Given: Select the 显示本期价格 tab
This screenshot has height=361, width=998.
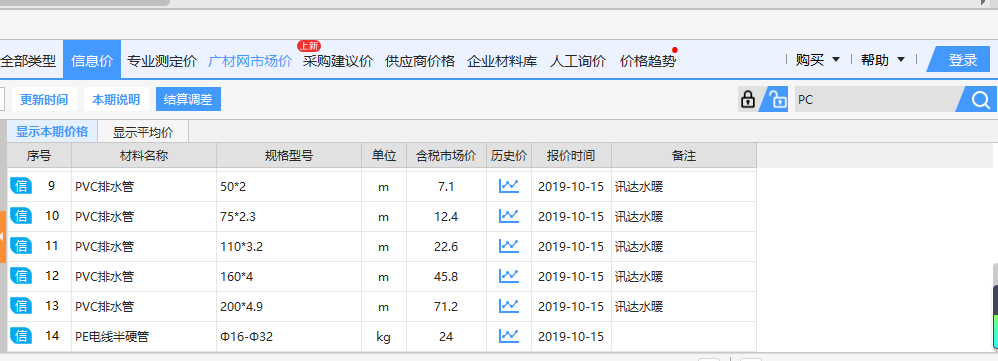Looking at the screenshot, I should click(x=52, y=132).
